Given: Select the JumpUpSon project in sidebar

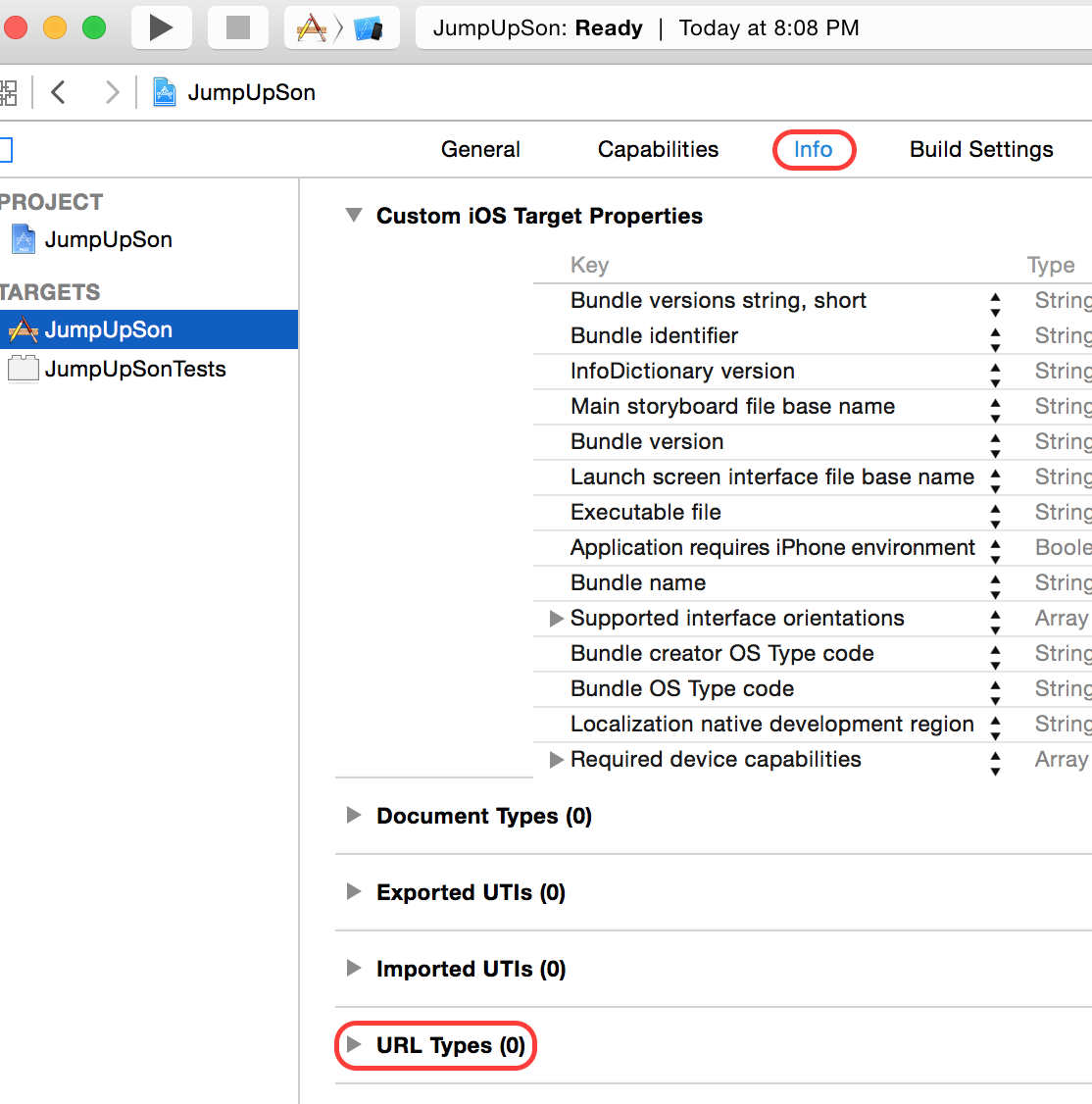Looking at the screenshot, I should [x=108, y=239].
